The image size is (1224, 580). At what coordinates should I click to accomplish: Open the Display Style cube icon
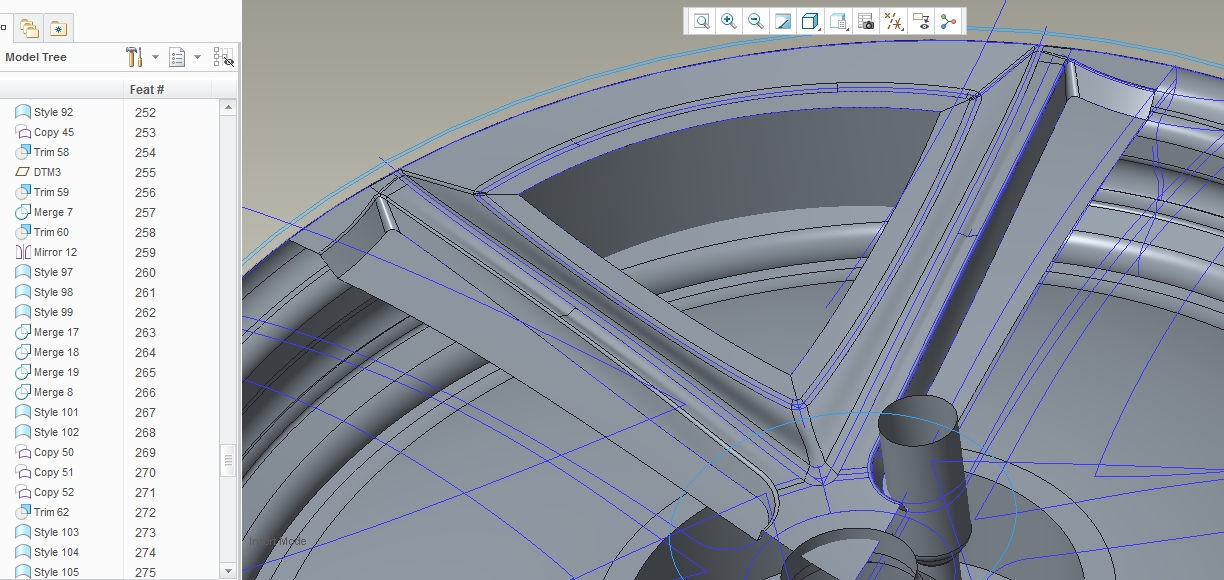(x=811, y=21)
